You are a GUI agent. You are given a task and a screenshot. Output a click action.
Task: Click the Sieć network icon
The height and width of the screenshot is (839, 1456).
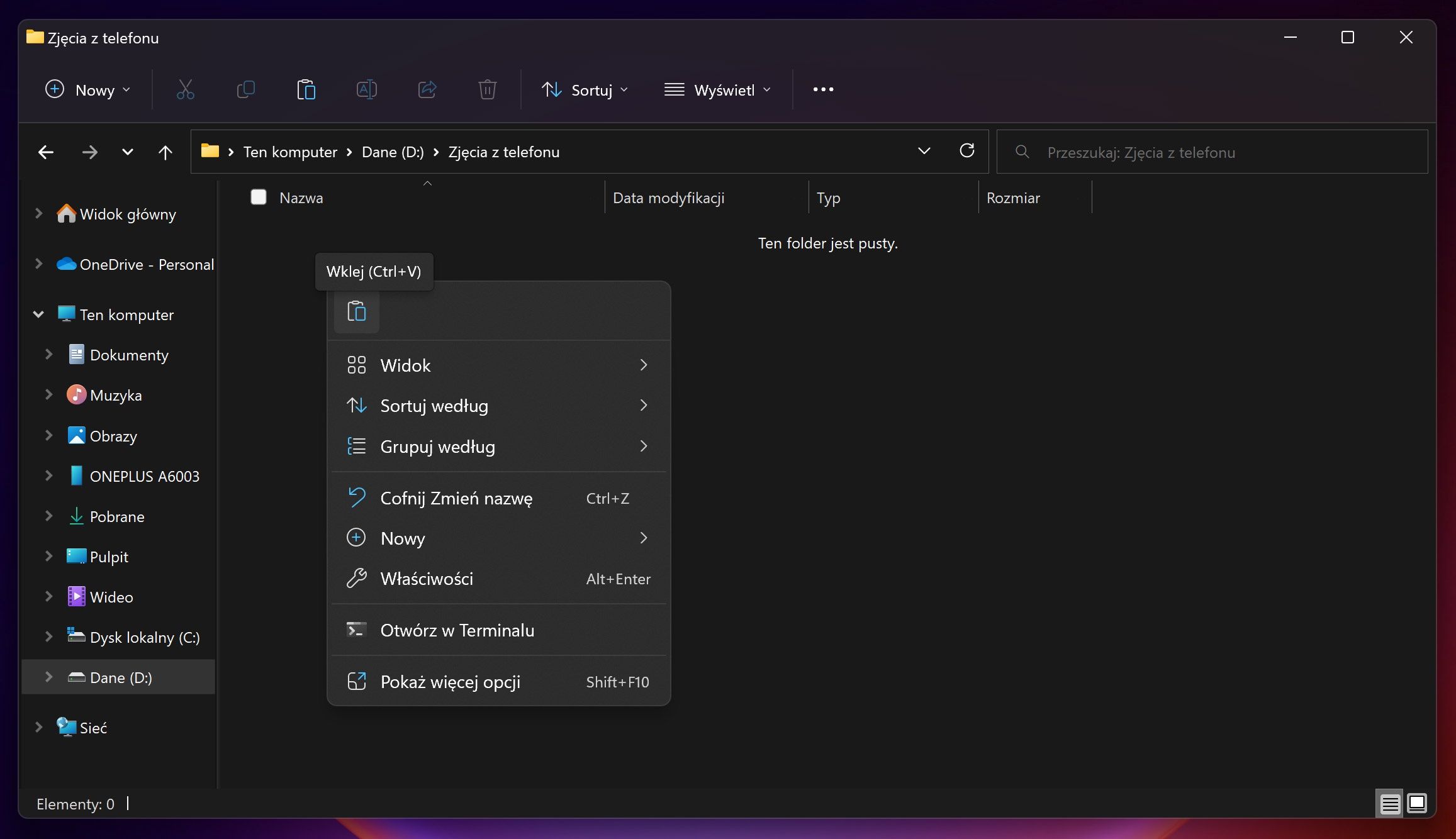pyautogui.click(x=66, y=727)
